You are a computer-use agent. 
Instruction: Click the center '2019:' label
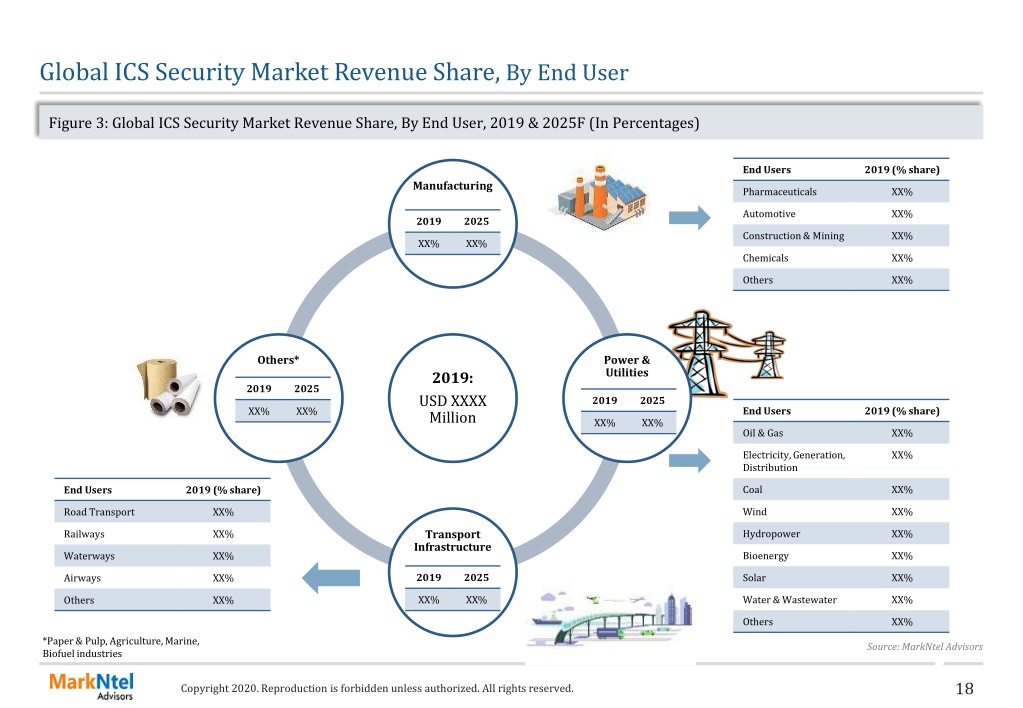click(x=453, y=378)
